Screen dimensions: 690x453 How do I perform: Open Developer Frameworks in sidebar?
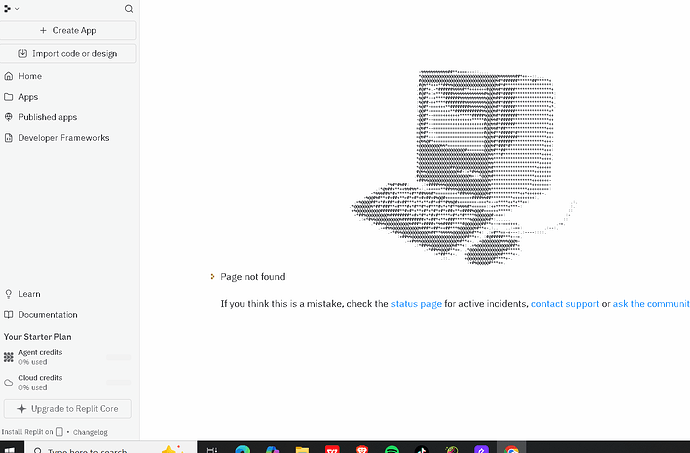pyautogui.click(x=68, y=138)
